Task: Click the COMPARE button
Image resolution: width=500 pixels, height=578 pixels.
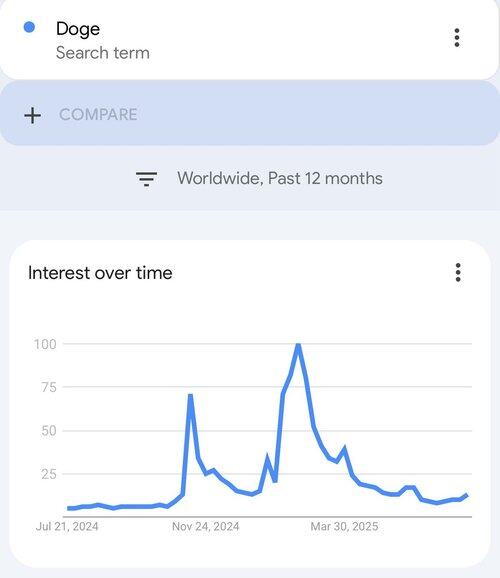Action: pyautogui.click(x=98, y=115)
